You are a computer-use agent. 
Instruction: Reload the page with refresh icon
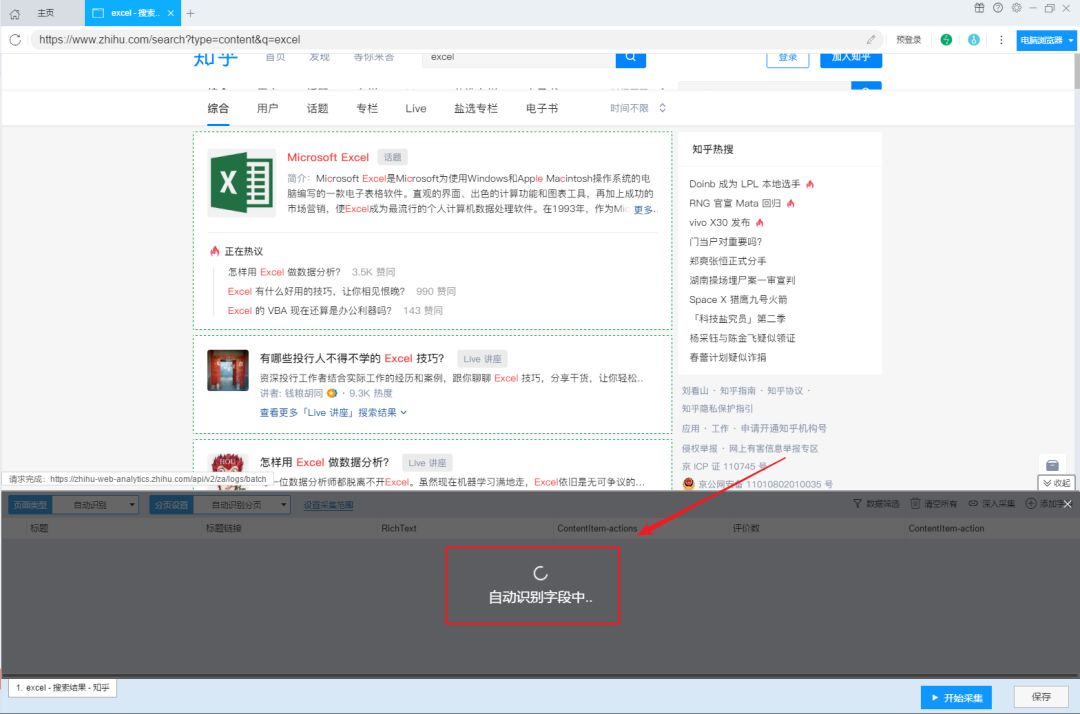(x=15, y=40)
